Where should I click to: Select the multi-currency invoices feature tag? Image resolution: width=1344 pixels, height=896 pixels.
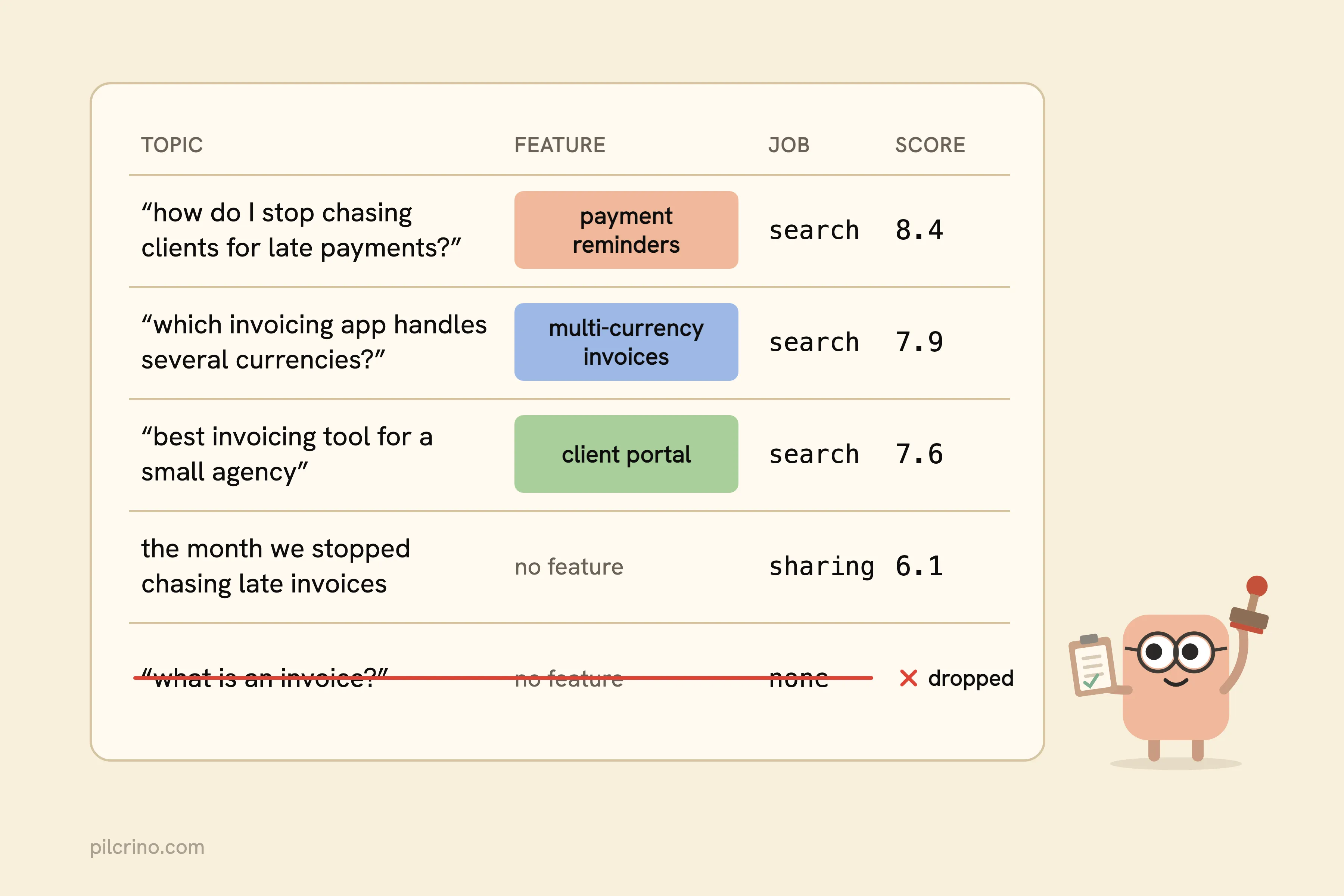tap(626, 342)
